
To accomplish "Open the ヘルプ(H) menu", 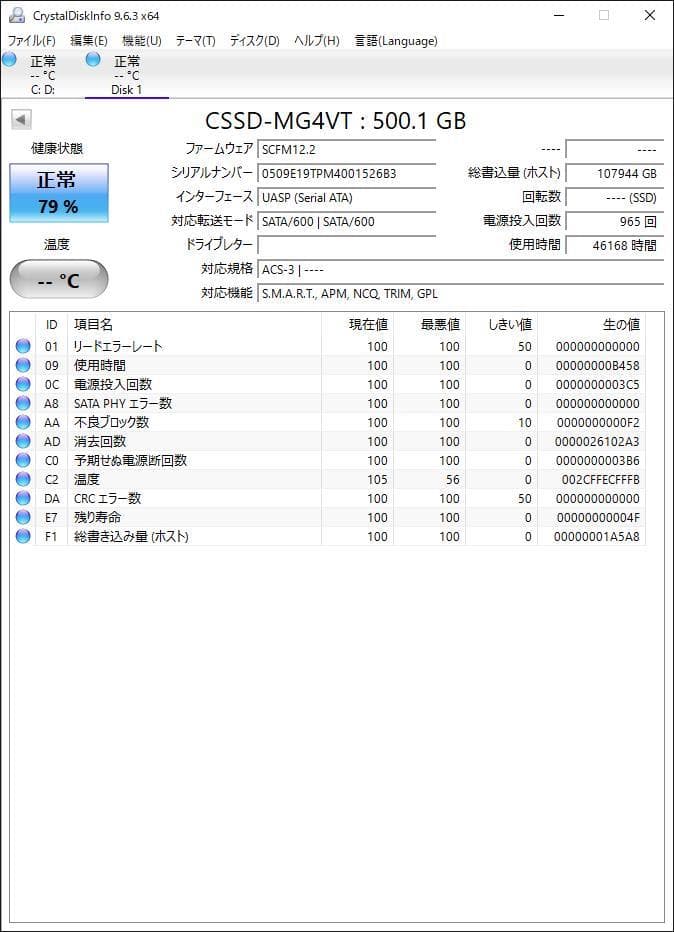I will (x=317, y=41).
